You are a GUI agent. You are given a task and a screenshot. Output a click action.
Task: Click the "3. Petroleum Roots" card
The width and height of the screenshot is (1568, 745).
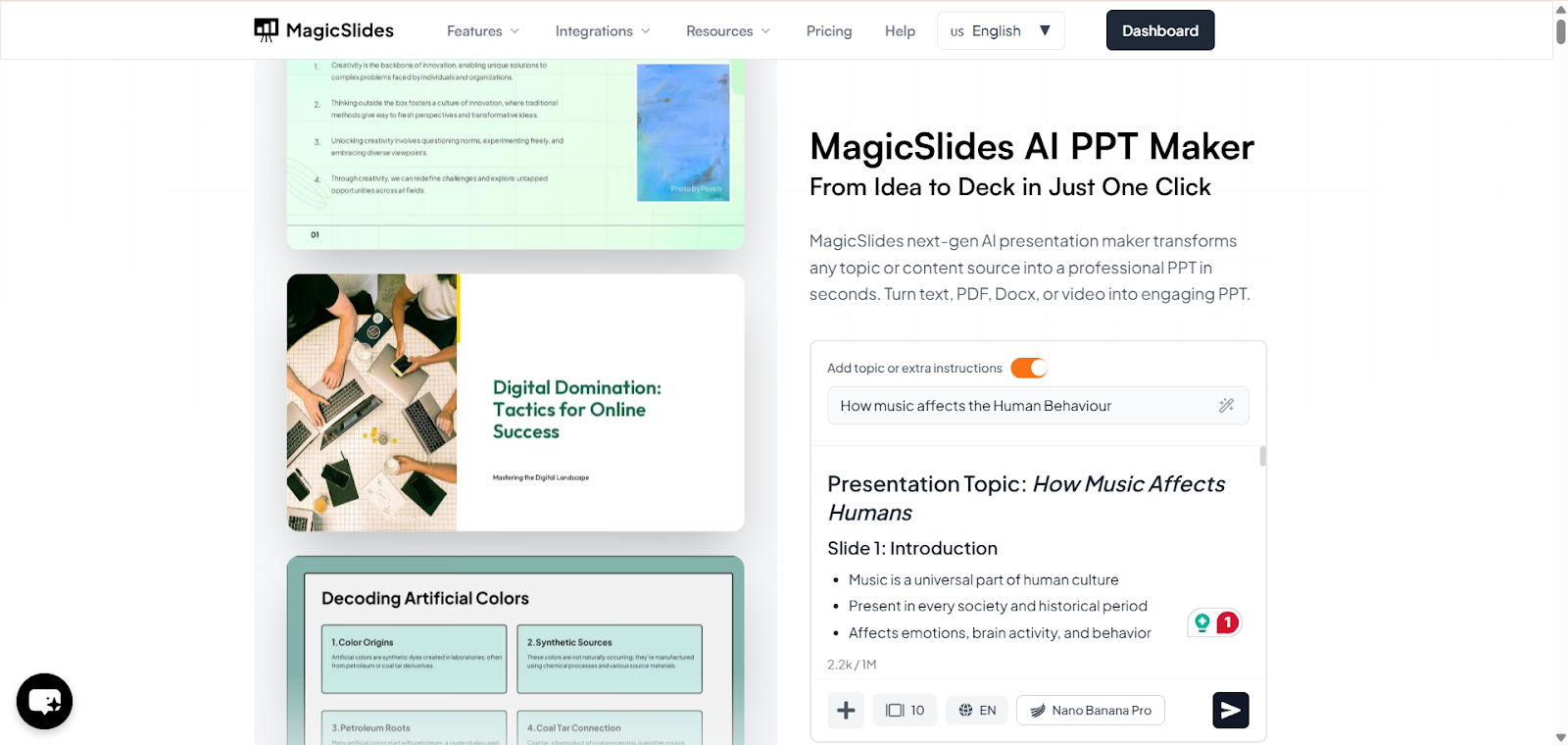[415, 727]
